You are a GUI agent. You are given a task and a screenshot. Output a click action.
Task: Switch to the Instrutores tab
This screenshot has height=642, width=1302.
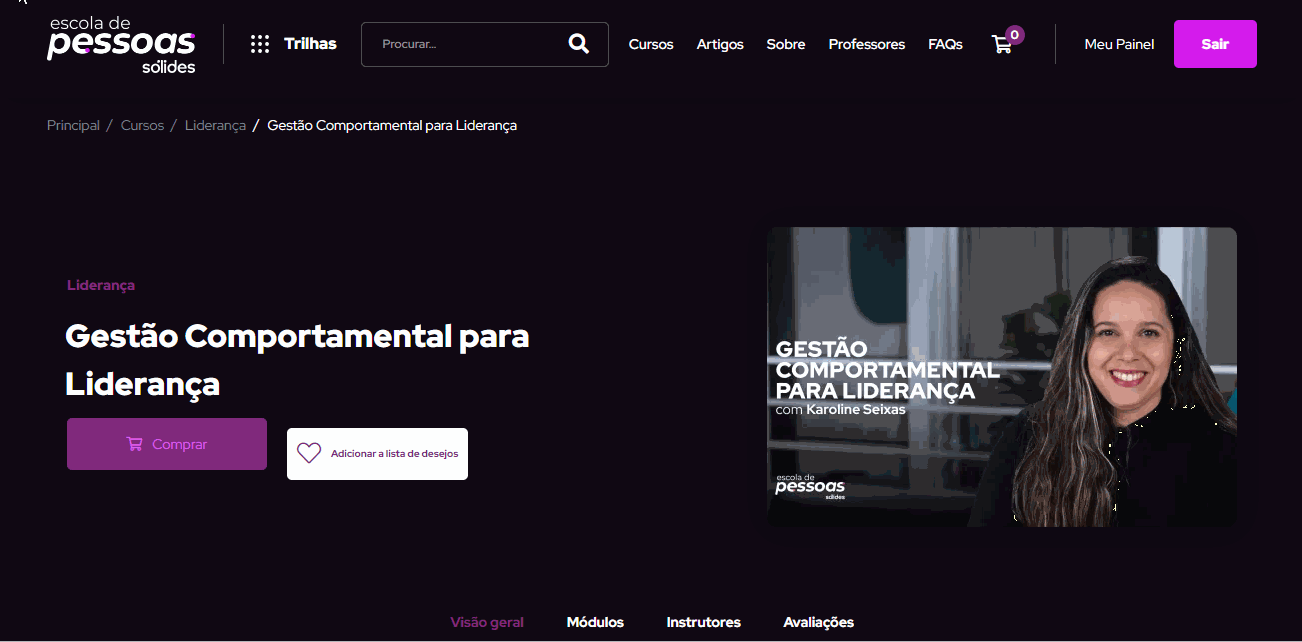click(x=704, y=622)
